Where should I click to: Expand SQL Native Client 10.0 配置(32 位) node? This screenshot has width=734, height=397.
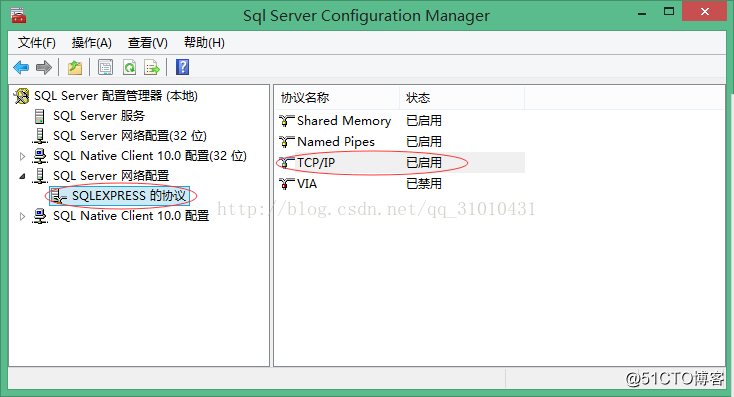(x=22, y=156)
